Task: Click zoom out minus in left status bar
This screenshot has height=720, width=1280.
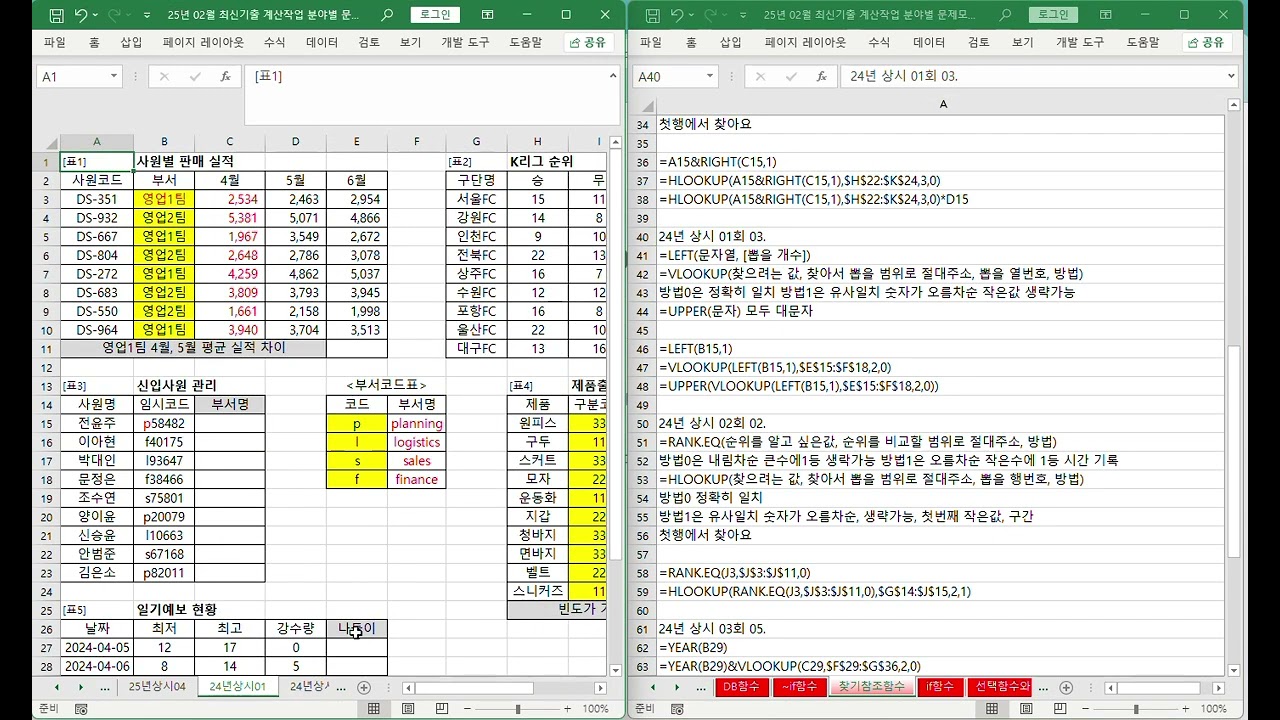Action: pyautogui.click(x=467, y=708)
